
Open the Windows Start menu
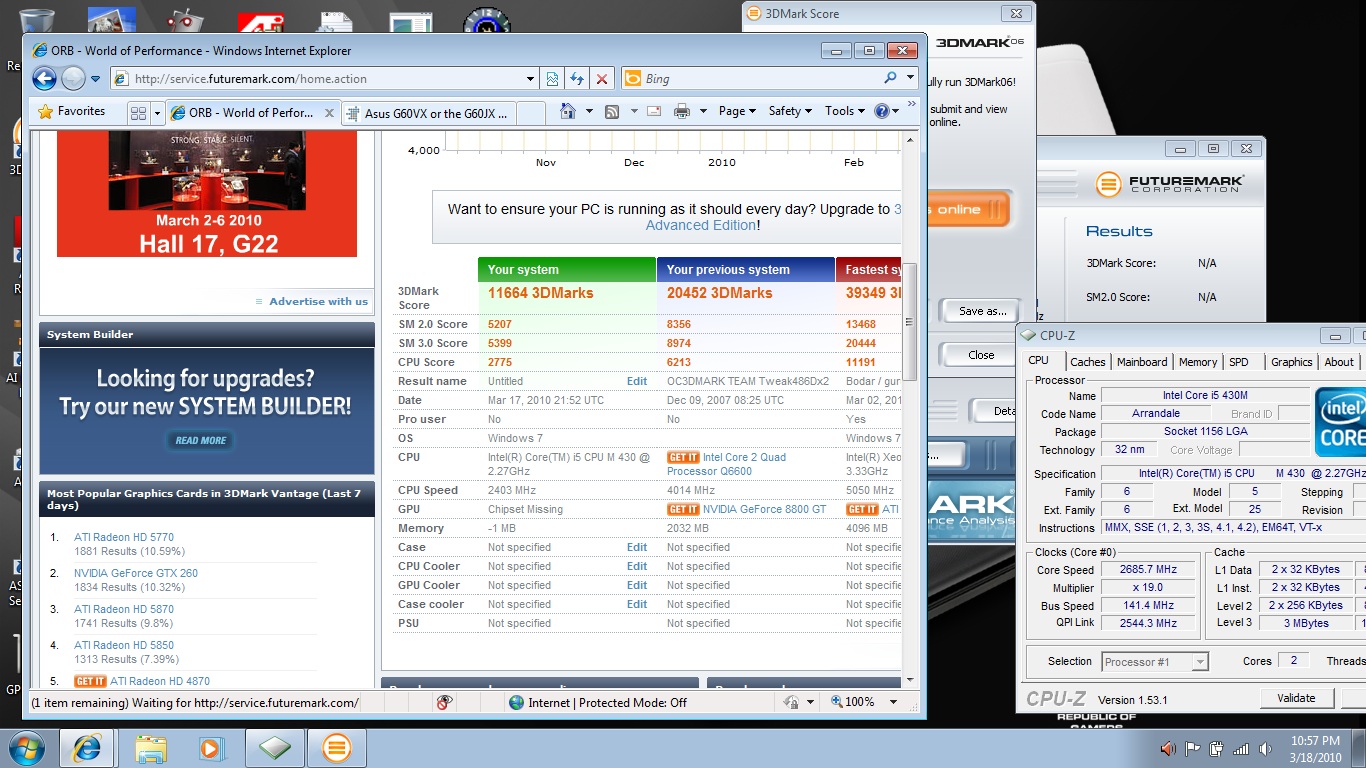[x=27, y=747]
